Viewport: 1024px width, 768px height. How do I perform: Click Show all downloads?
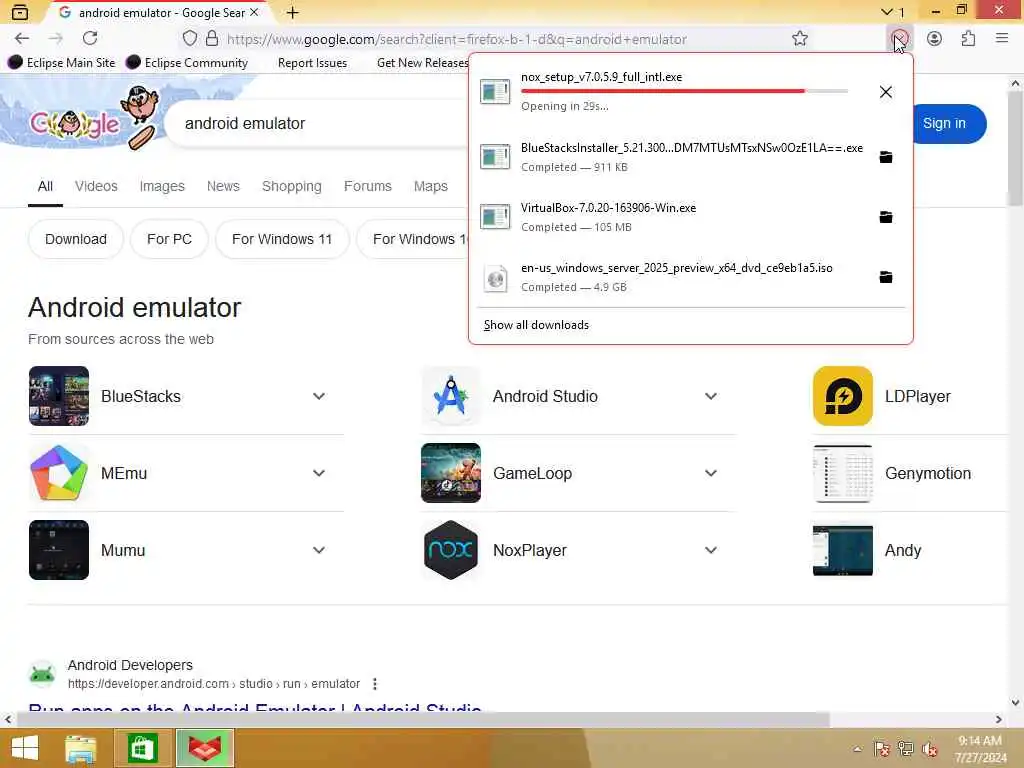(x=536, y=325)
